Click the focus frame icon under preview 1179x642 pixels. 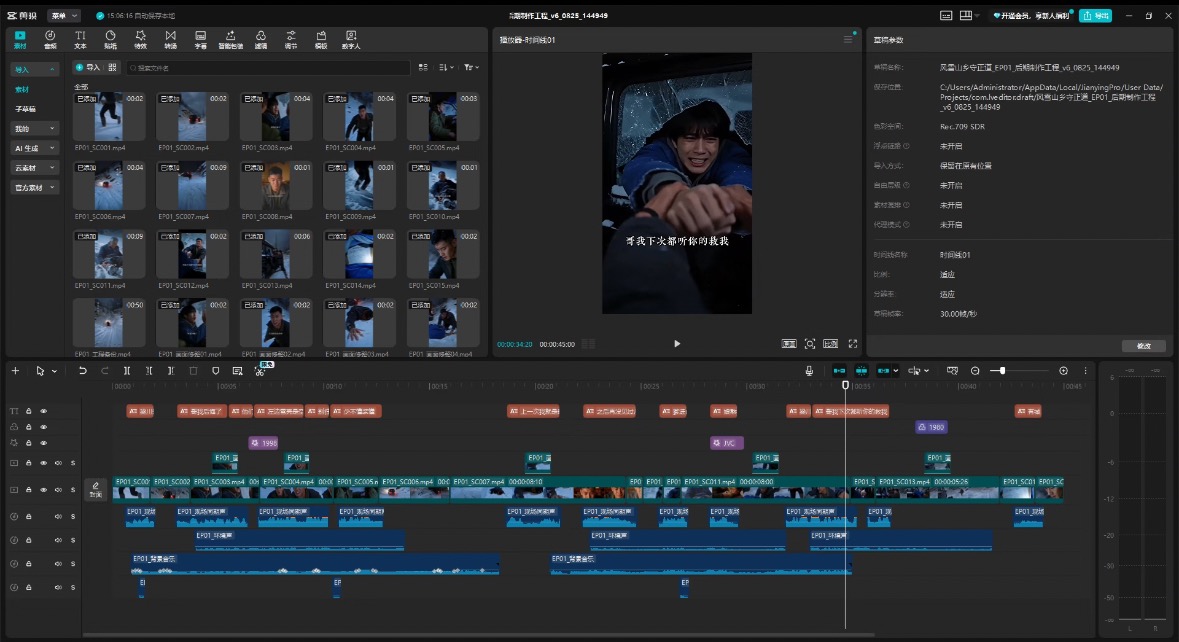click(810, 344)
